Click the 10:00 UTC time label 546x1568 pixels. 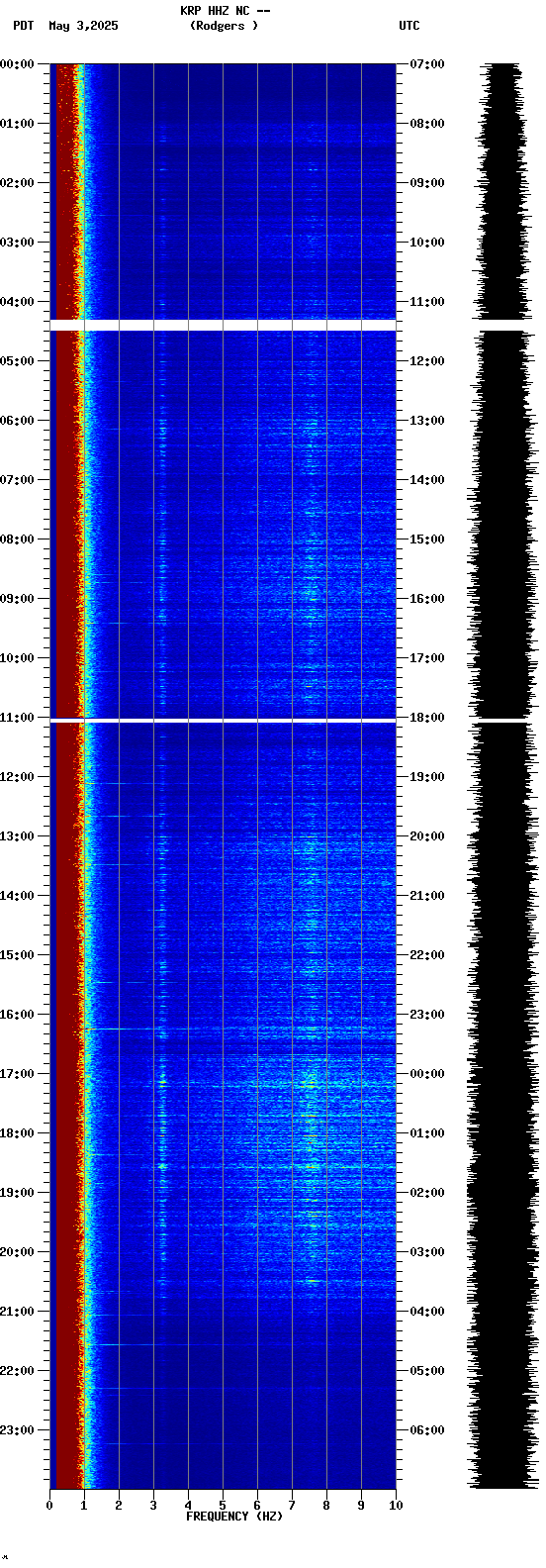[427, 243]
